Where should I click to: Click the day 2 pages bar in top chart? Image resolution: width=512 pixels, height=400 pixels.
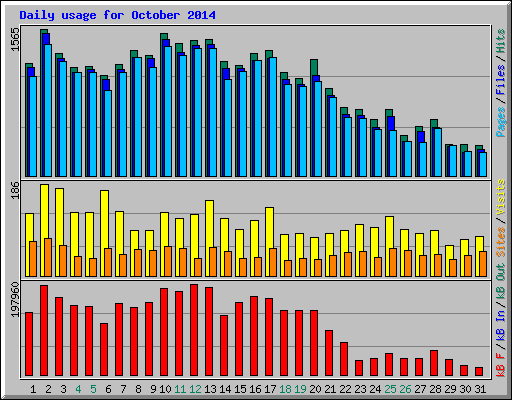click(48, 110)
